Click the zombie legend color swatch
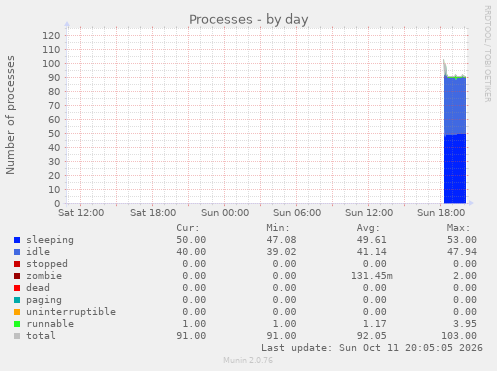Viewport: 497px width, 371px height. (17, 276)
